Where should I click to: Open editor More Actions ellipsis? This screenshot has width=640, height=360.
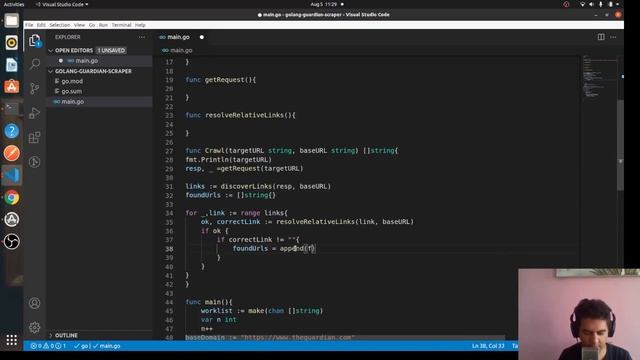coord(613,37)
